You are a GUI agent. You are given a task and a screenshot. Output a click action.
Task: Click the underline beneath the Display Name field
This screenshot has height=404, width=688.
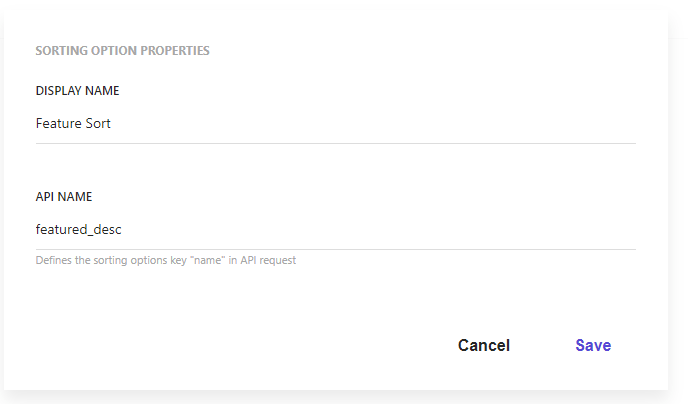(335, 143)
